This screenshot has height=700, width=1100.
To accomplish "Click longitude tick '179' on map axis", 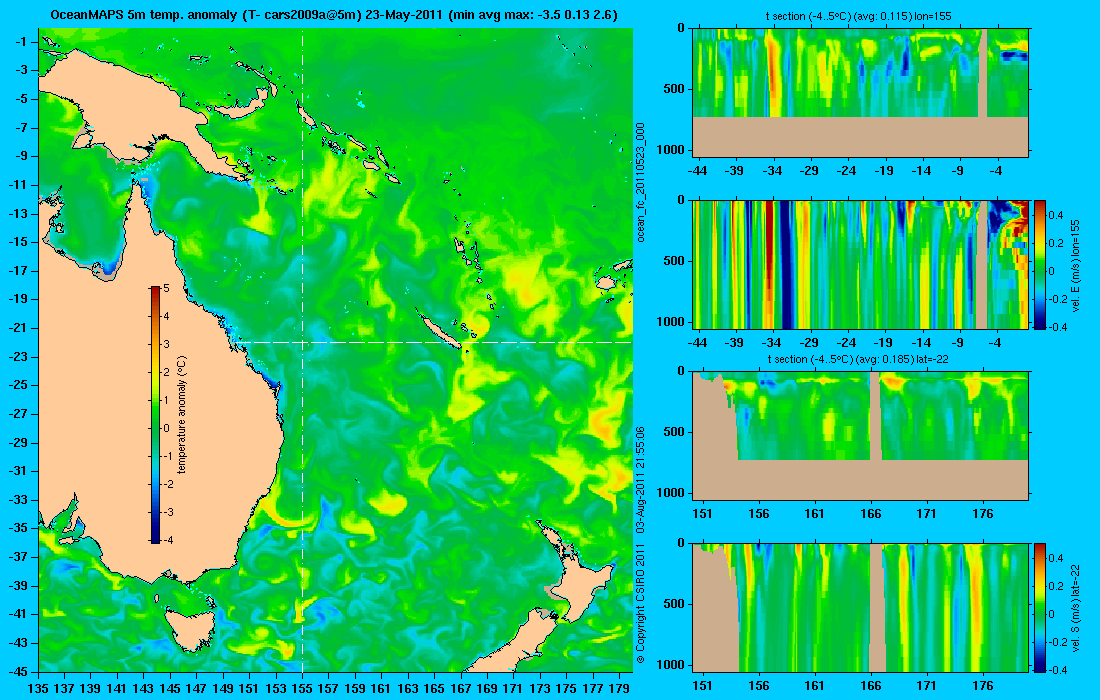I will point(619,689).
